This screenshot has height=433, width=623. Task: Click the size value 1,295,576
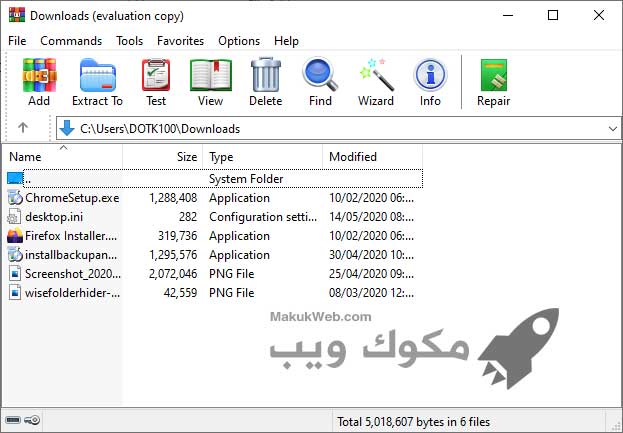point(173,255)
